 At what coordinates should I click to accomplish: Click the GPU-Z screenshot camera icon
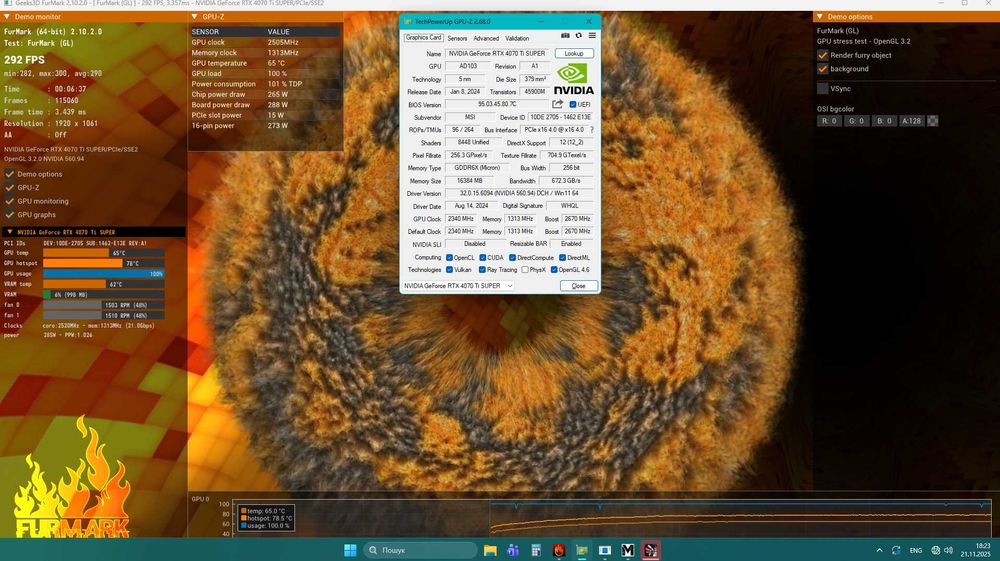point(565,36)
